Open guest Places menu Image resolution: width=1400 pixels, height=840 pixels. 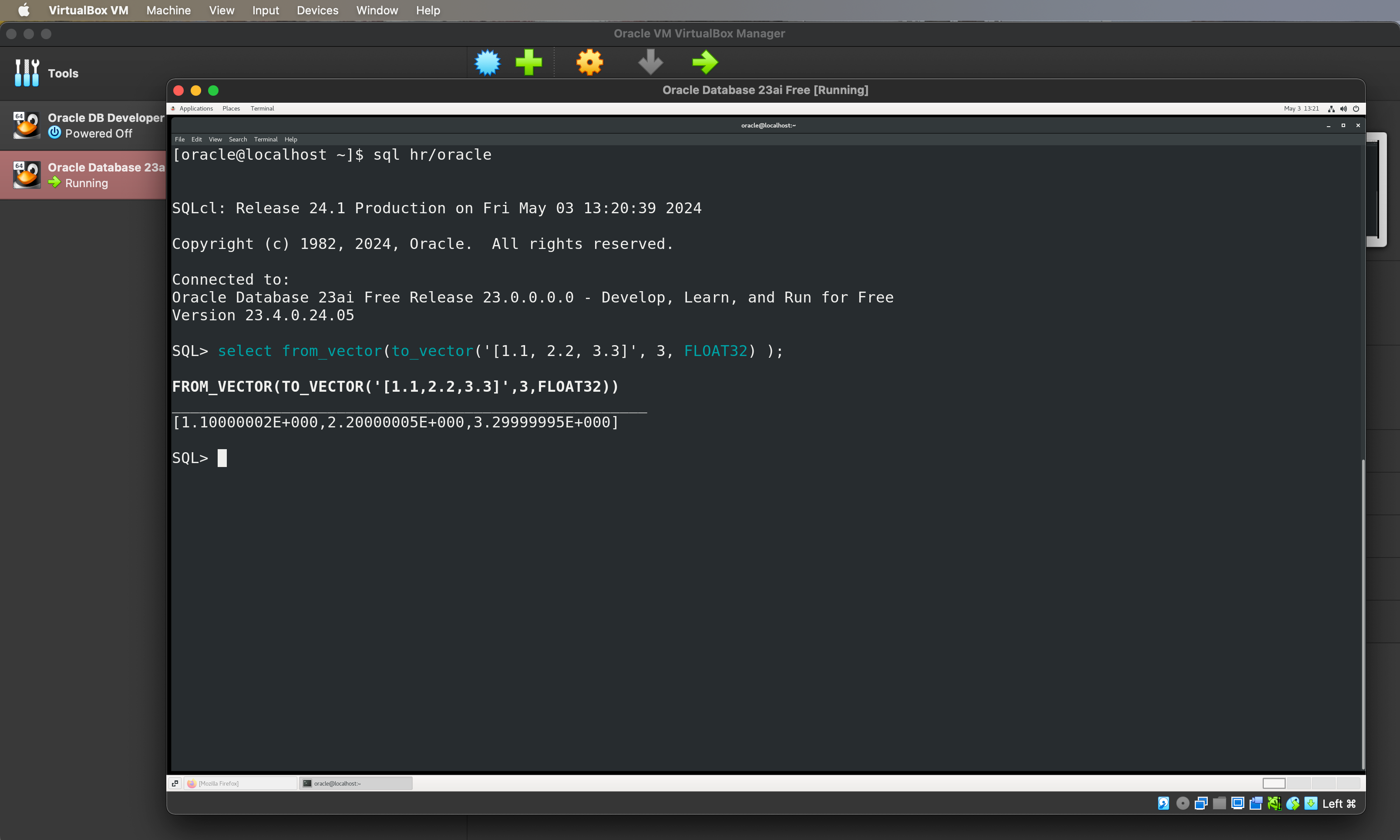[x=231, y=109]
